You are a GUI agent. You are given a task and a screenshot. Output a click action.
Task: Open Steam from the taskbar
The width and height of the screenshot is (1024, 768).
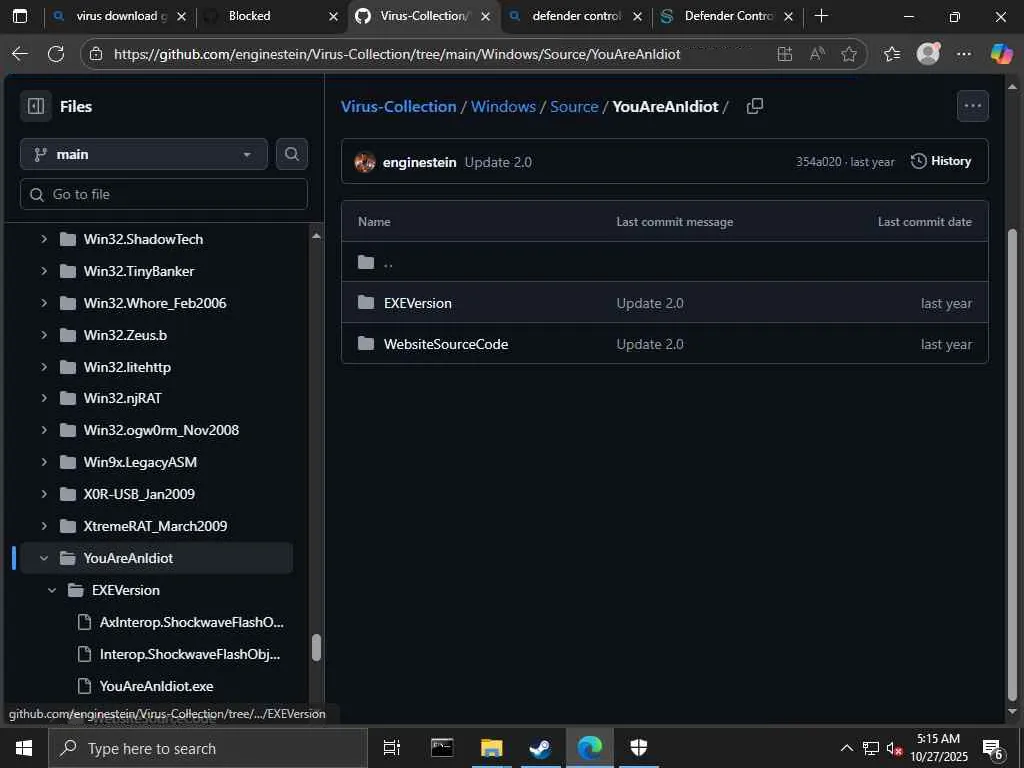541,748
